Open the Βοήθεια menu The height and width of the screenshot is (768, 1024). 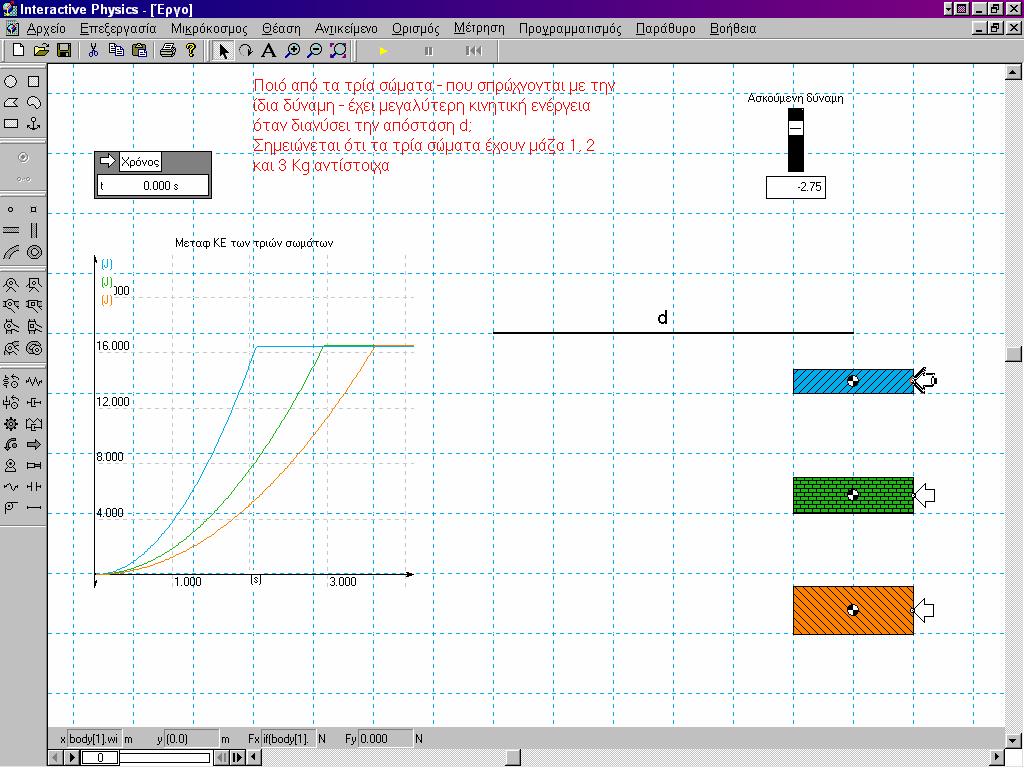pos(733,29)
